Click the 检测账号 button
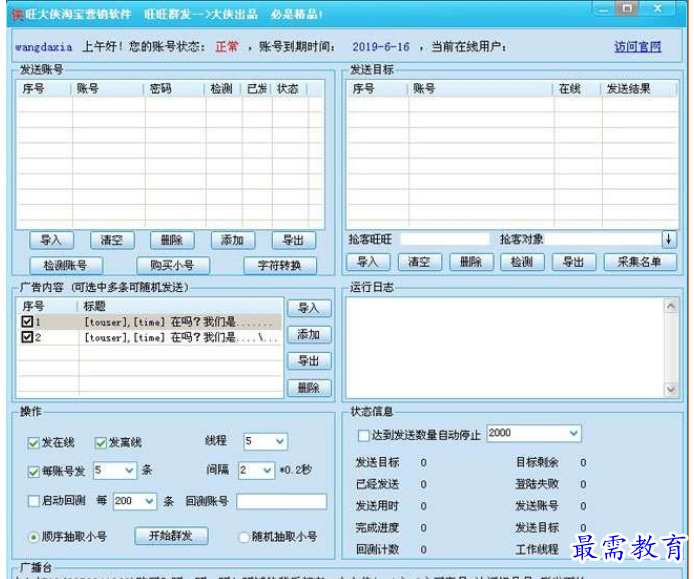694x579 pixels. coord(66,266)
